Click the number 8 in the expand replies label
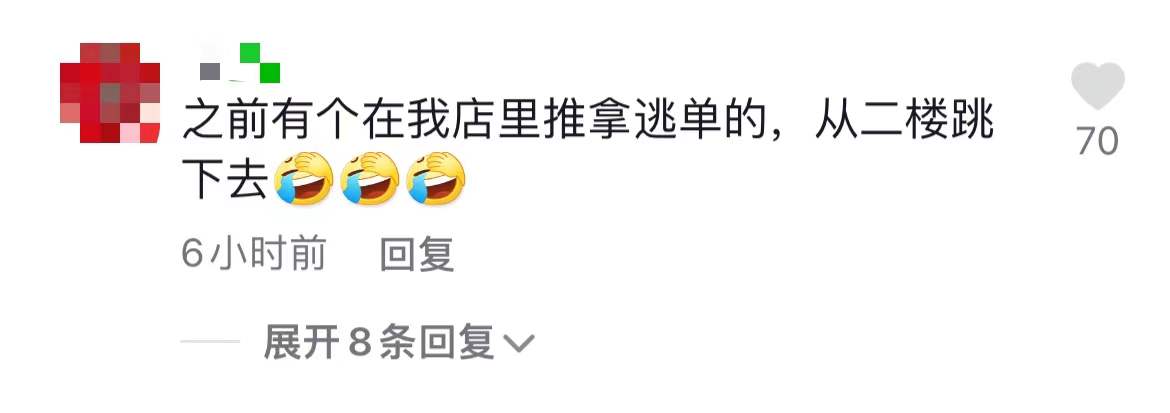The height and width of the screenshot is (413, 1170). coord(360,344)
